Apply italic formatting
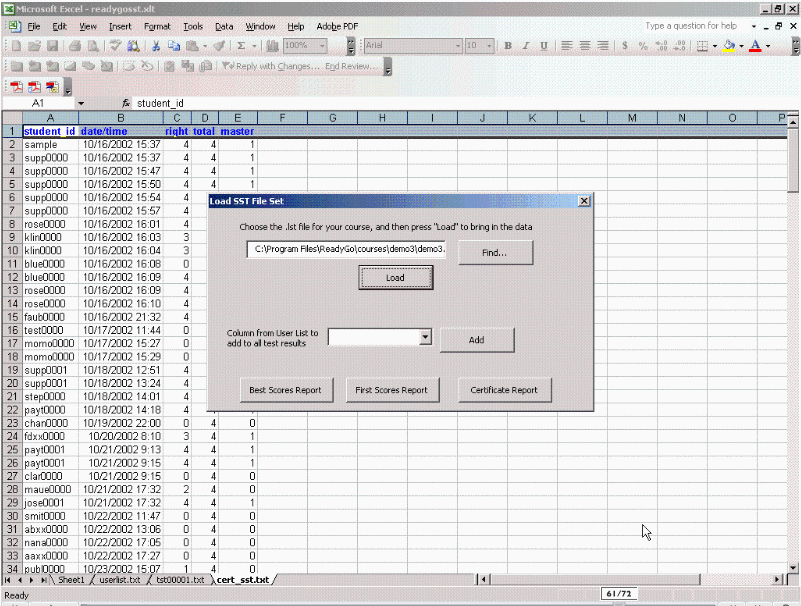801x606 pixels. [x=526, y=46]
